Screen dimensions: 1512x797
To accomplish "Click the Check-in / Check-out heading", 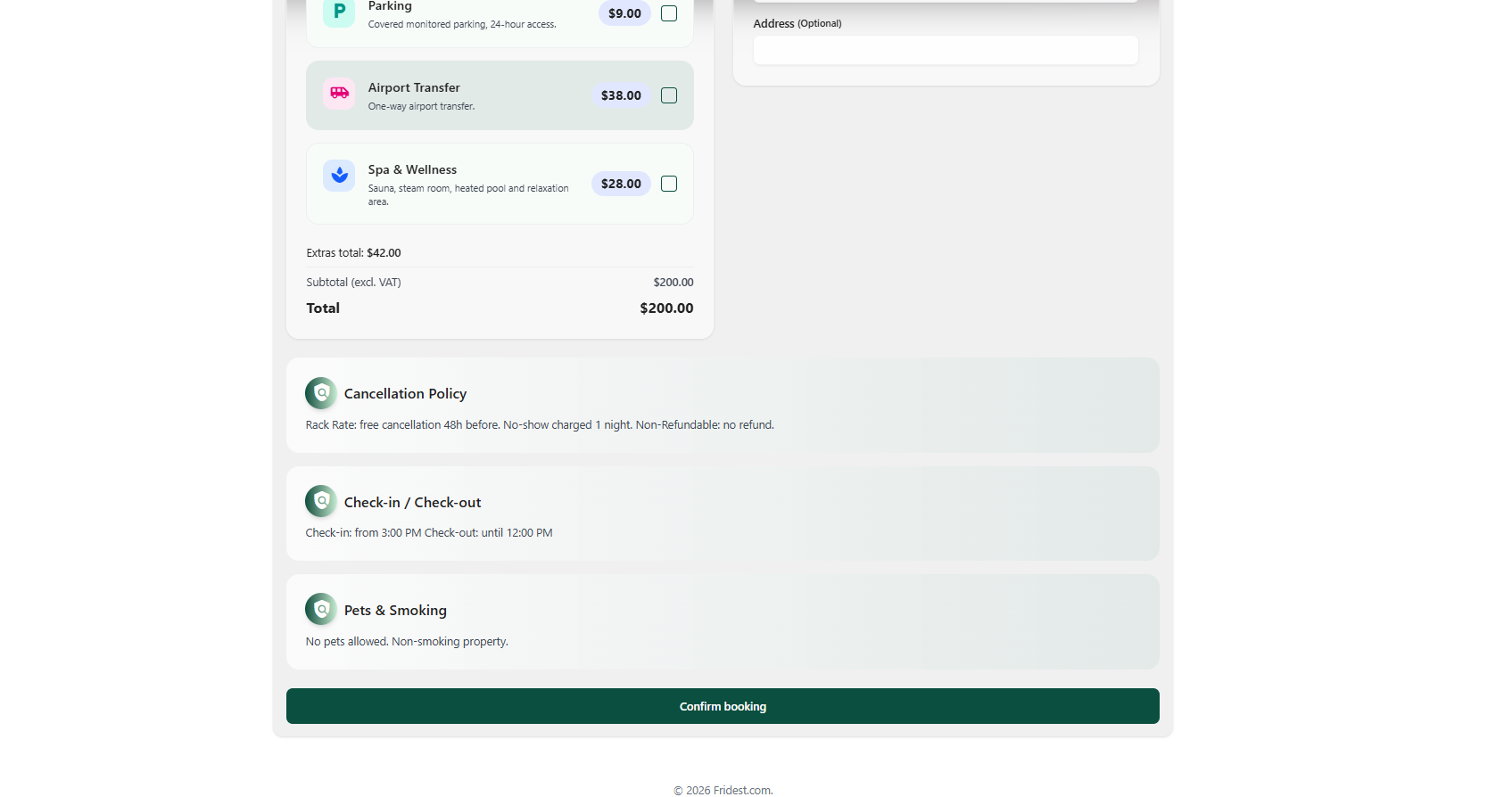I will tap(412, 503).
